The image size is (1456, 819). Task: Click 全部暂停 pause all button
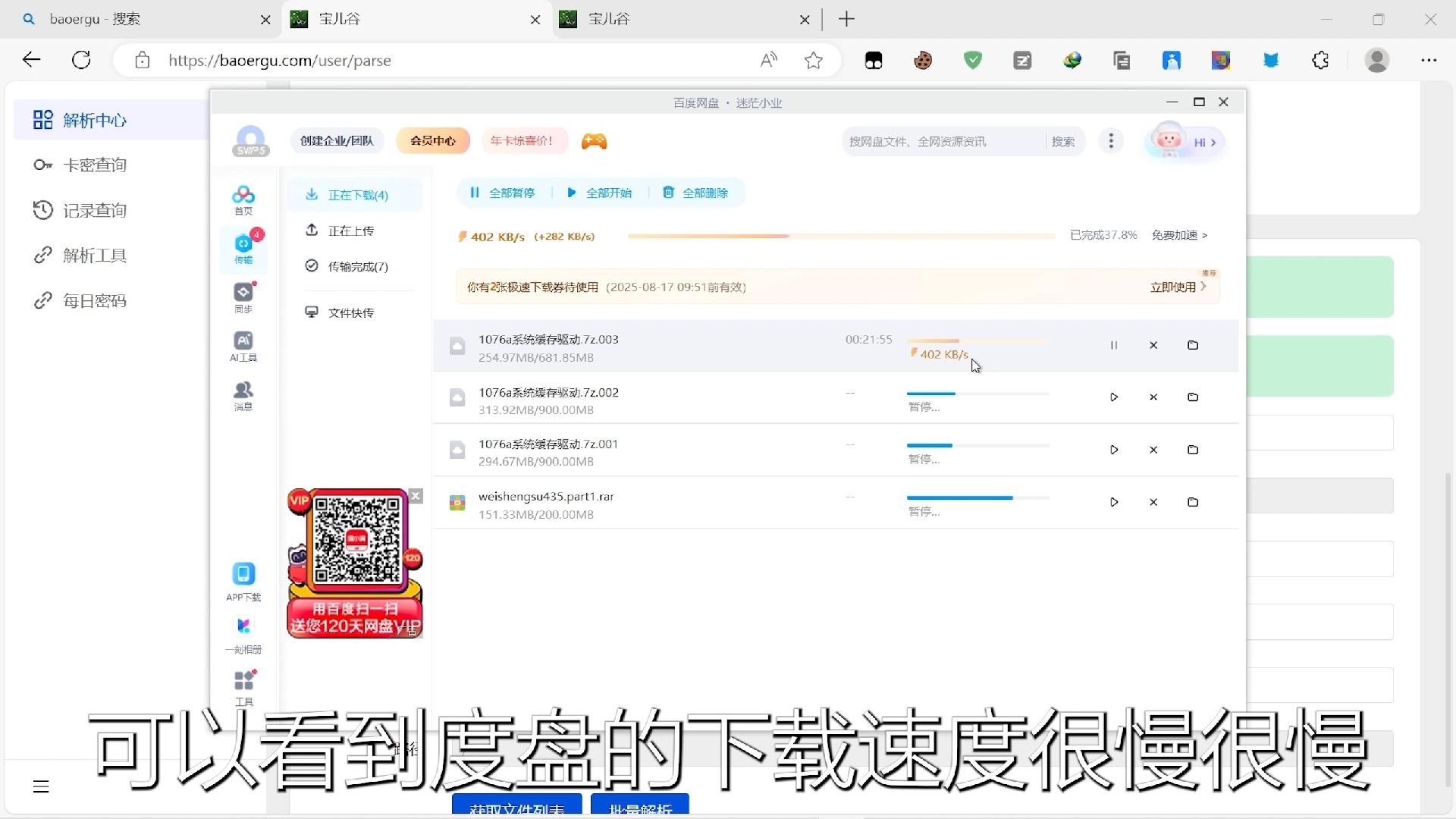click(x=503, y=193)
